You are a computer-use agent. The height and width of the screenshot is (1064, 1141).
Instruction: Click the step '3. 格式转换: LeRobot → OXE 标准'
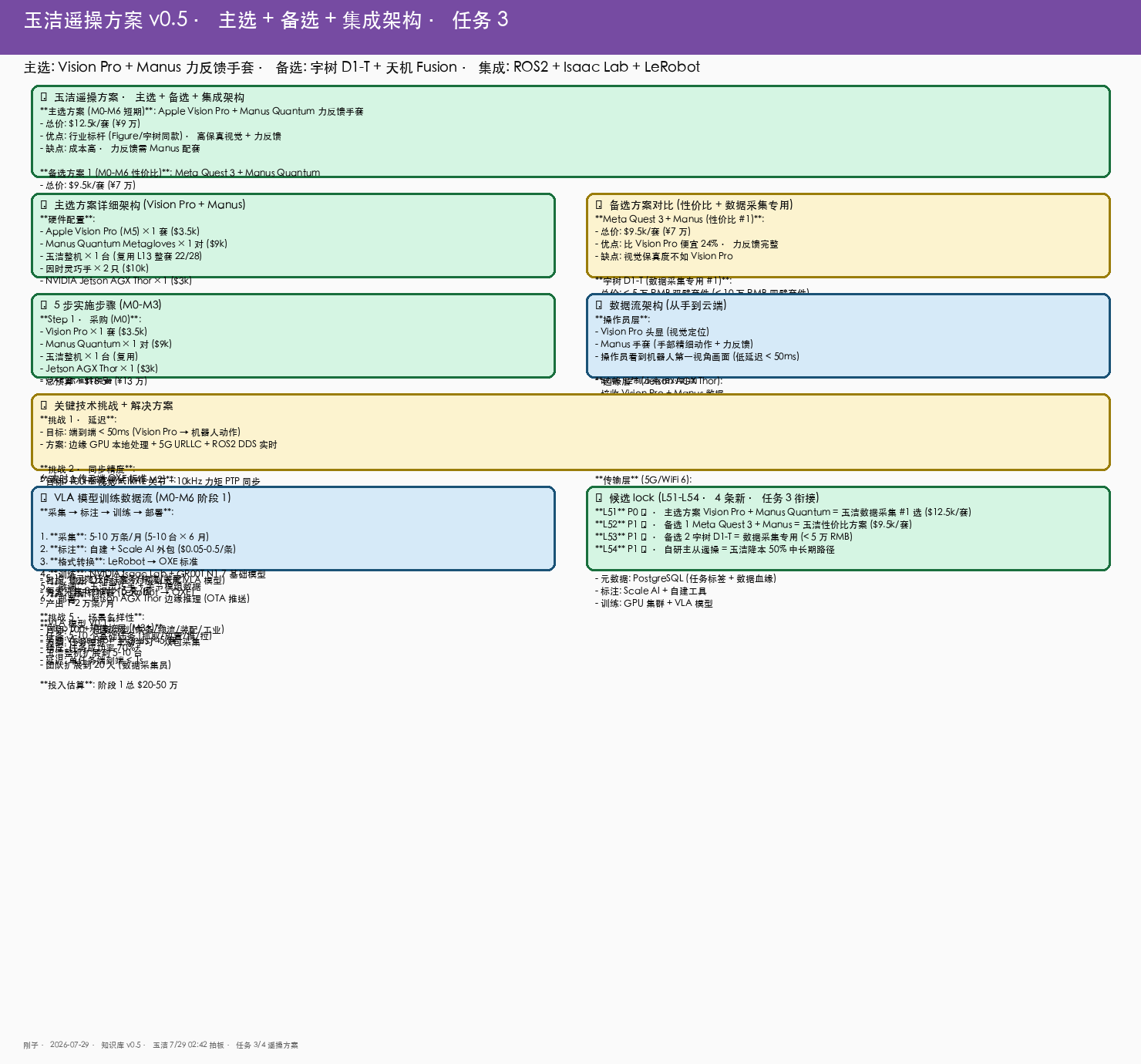(119, 561)
